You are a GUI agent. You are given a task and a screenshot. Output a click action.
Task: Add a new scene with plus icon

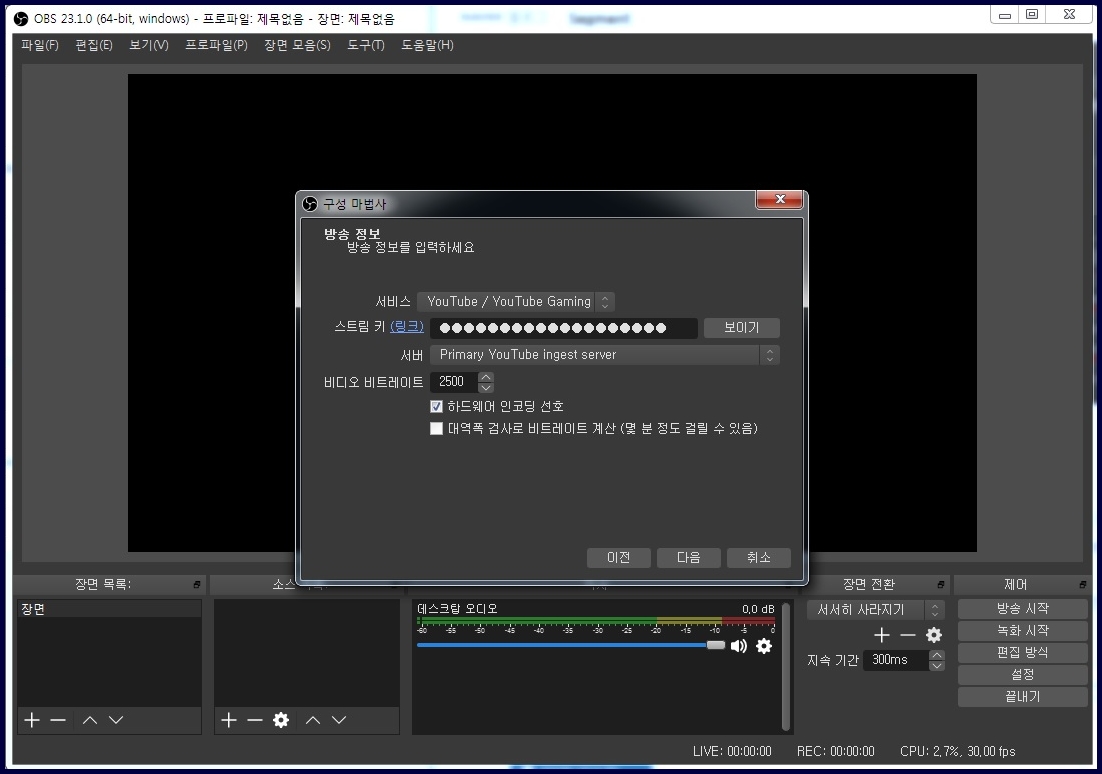click(x=32, y=720)
